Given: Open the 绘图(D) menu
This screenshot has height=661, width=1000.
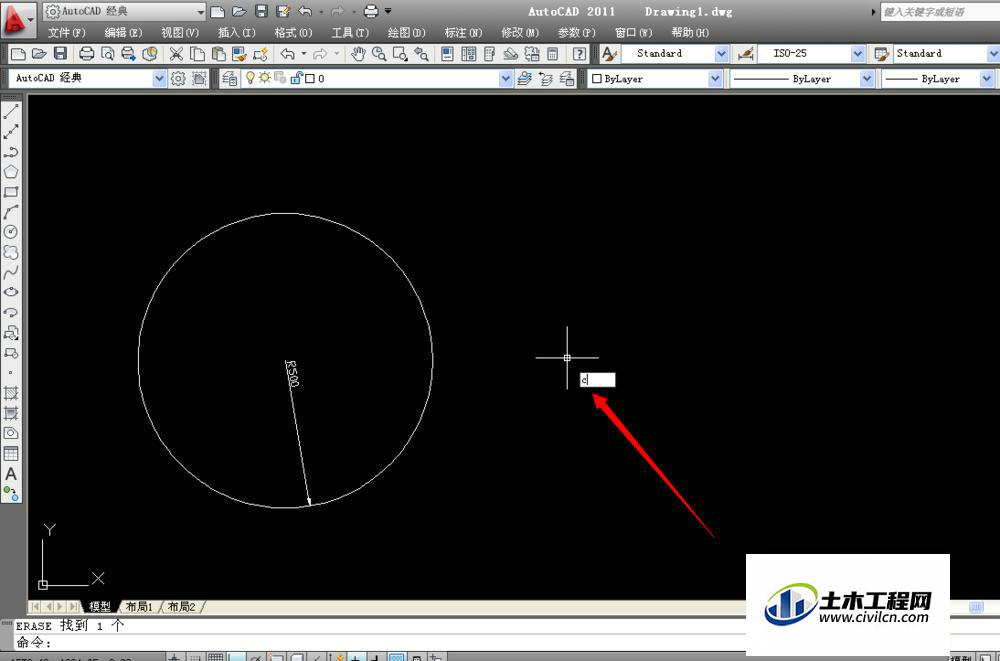Looking at the screenshot, I should (406, 33).
